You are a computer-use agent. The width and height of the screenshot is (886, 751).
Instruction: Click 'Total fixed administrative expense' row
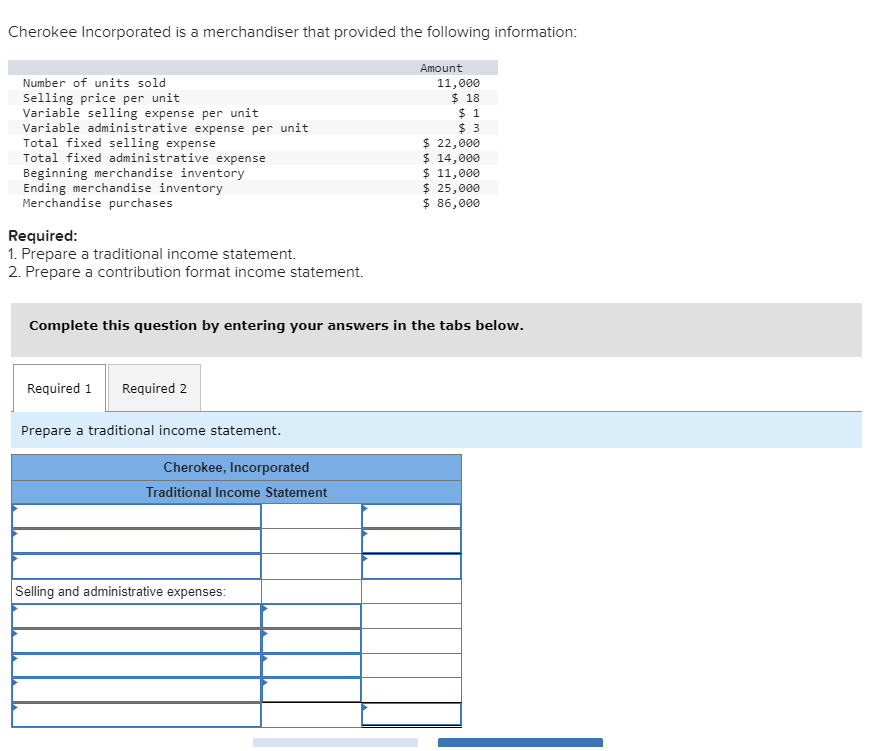(x=253, y=158)
